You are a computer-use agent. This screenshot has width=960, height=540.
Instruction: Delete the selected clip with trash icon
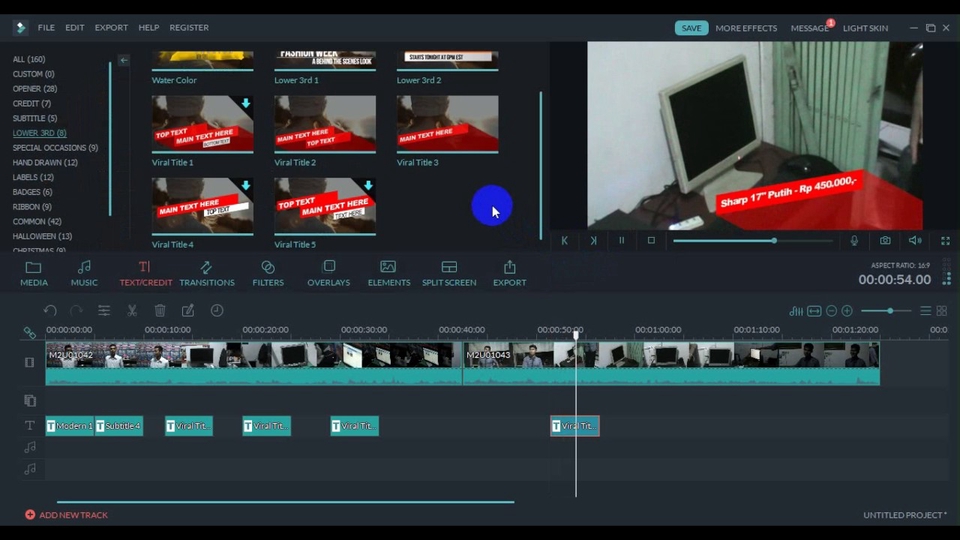click(160, 310)
